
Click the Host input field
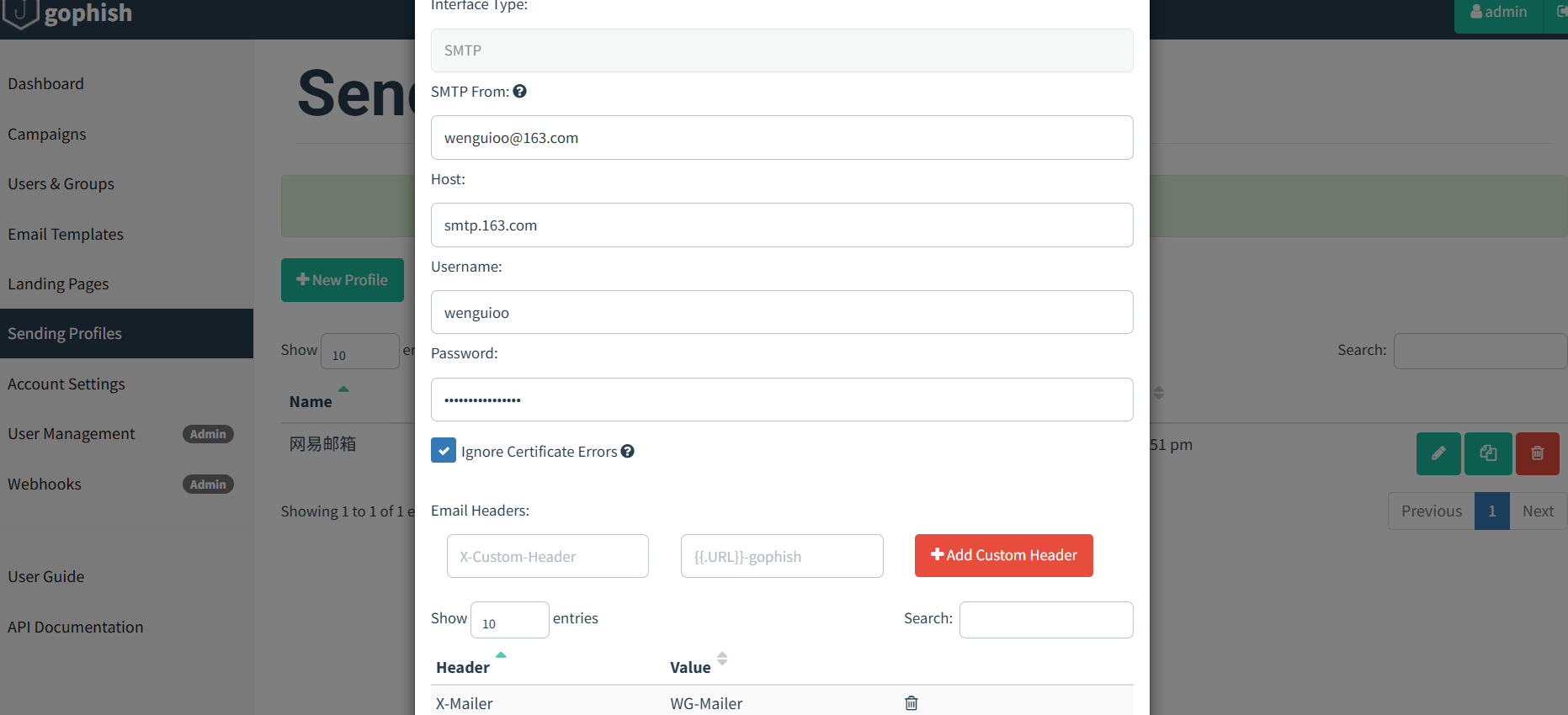point(781,225)
